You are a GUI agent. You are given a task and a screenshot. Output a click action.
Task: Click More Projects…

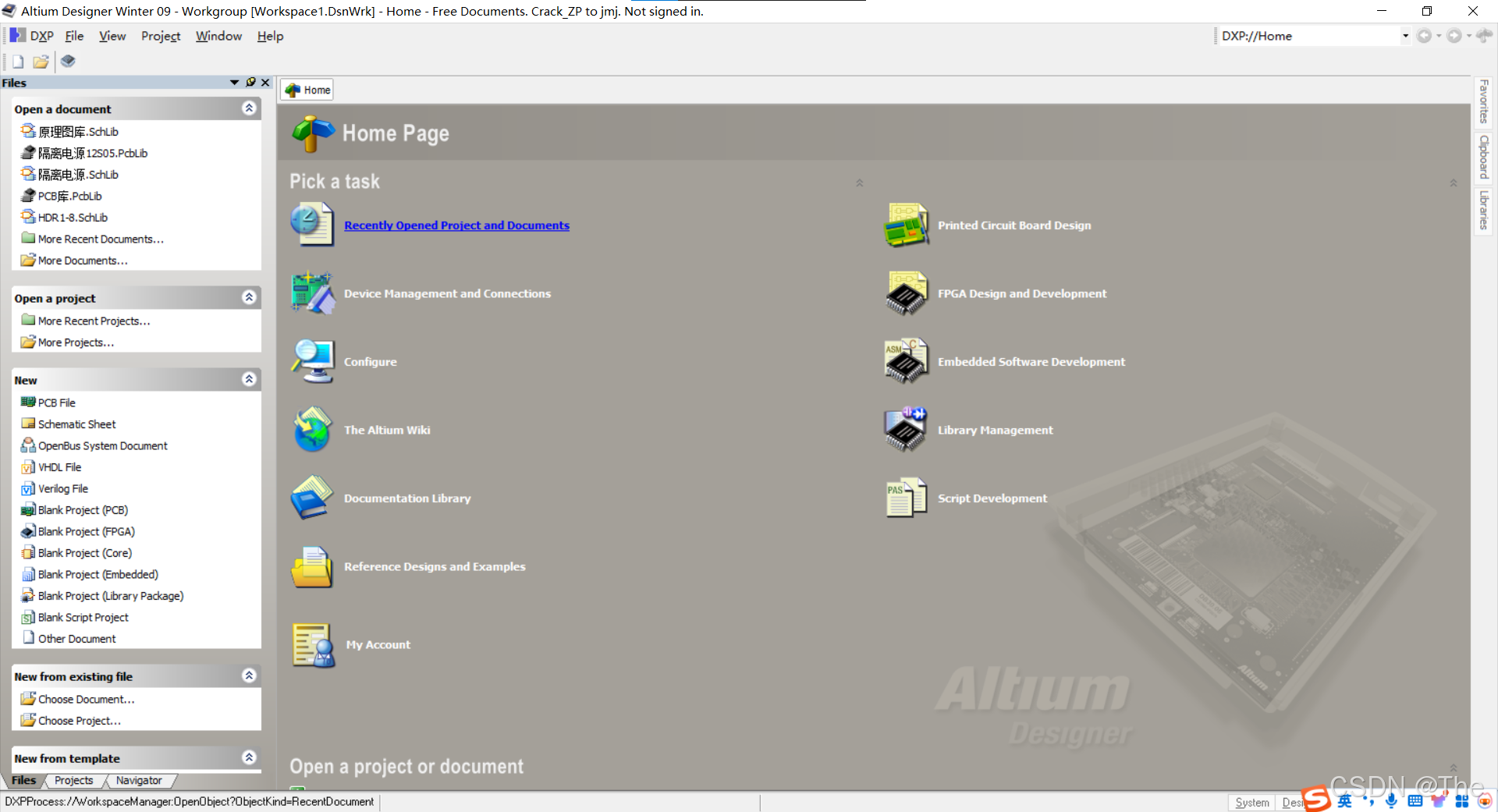click(76, 342)
